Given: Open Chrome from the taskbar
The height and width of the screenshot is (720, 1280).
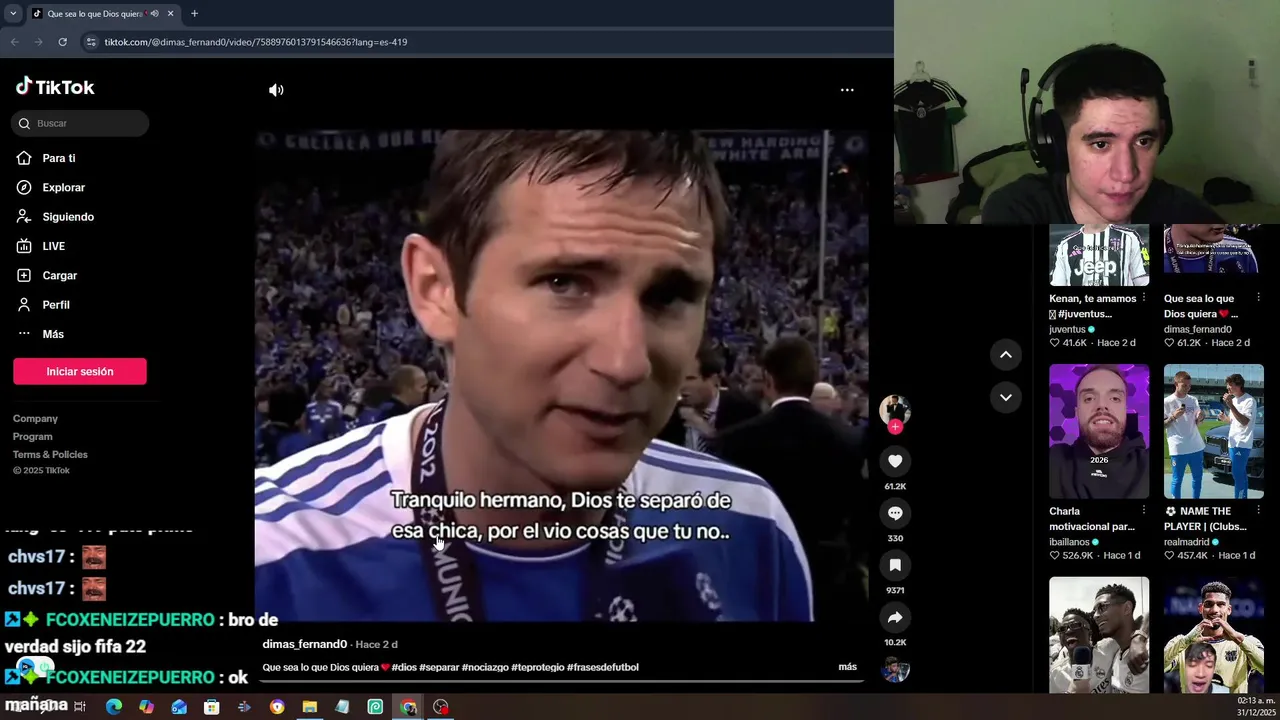Looking at the screenshot, I should pos(408,707).
